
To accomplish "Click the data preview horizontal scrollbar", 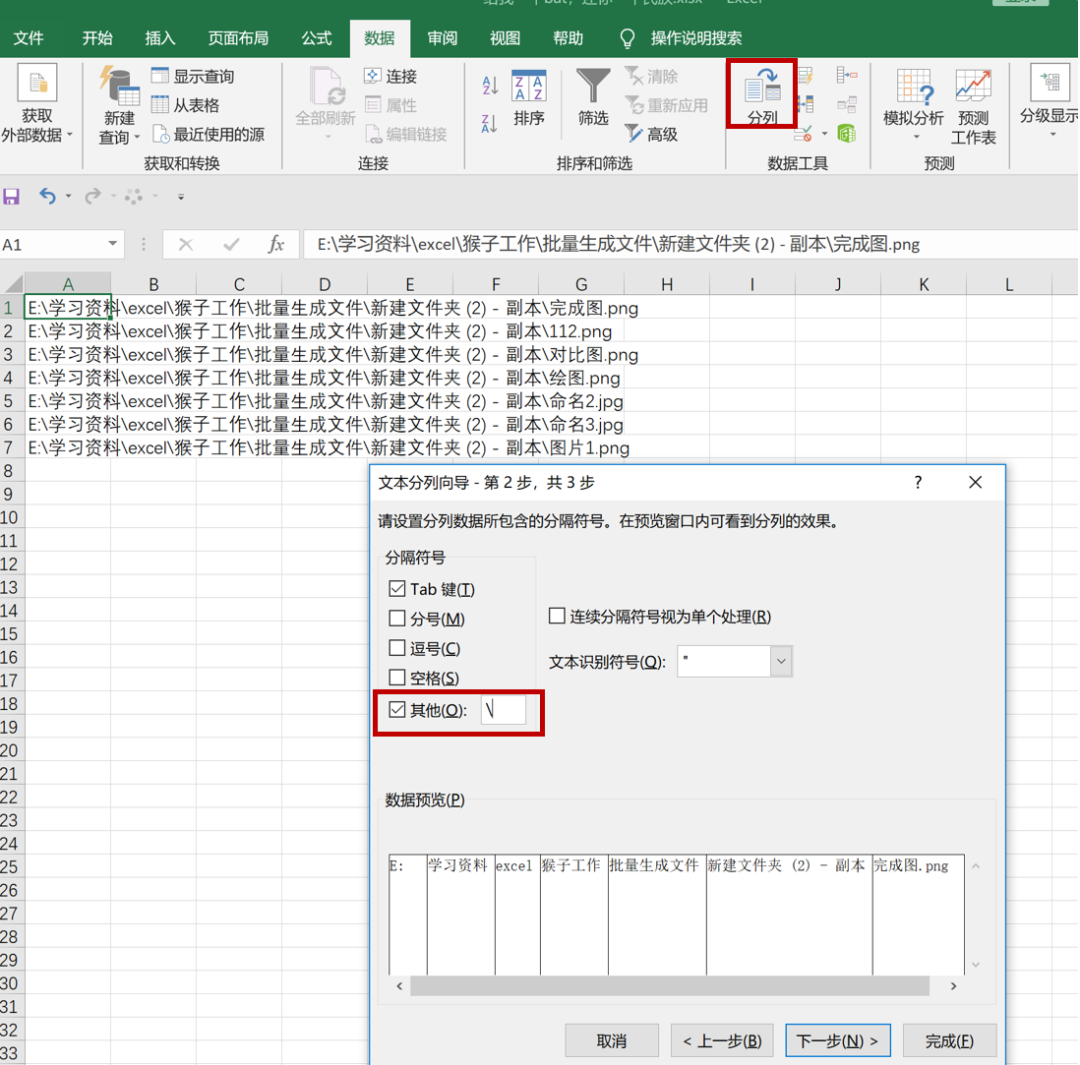I will tap(669, 986).
